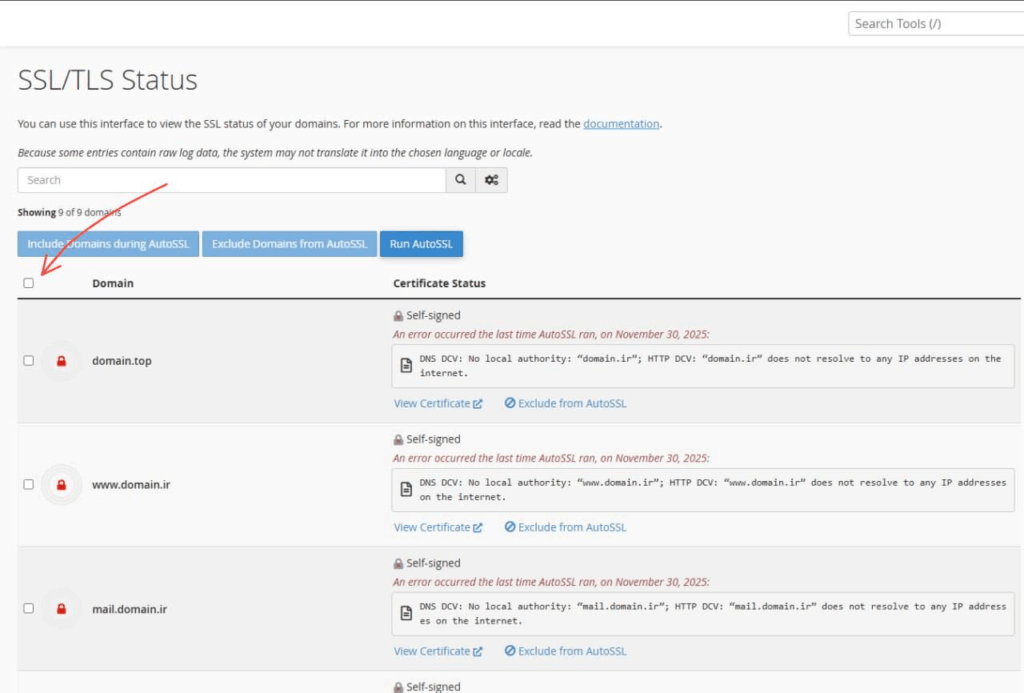Click red lock icon for www.domain.ir
The width and height of the screenshot is (1024, 693).
[61, 485]
